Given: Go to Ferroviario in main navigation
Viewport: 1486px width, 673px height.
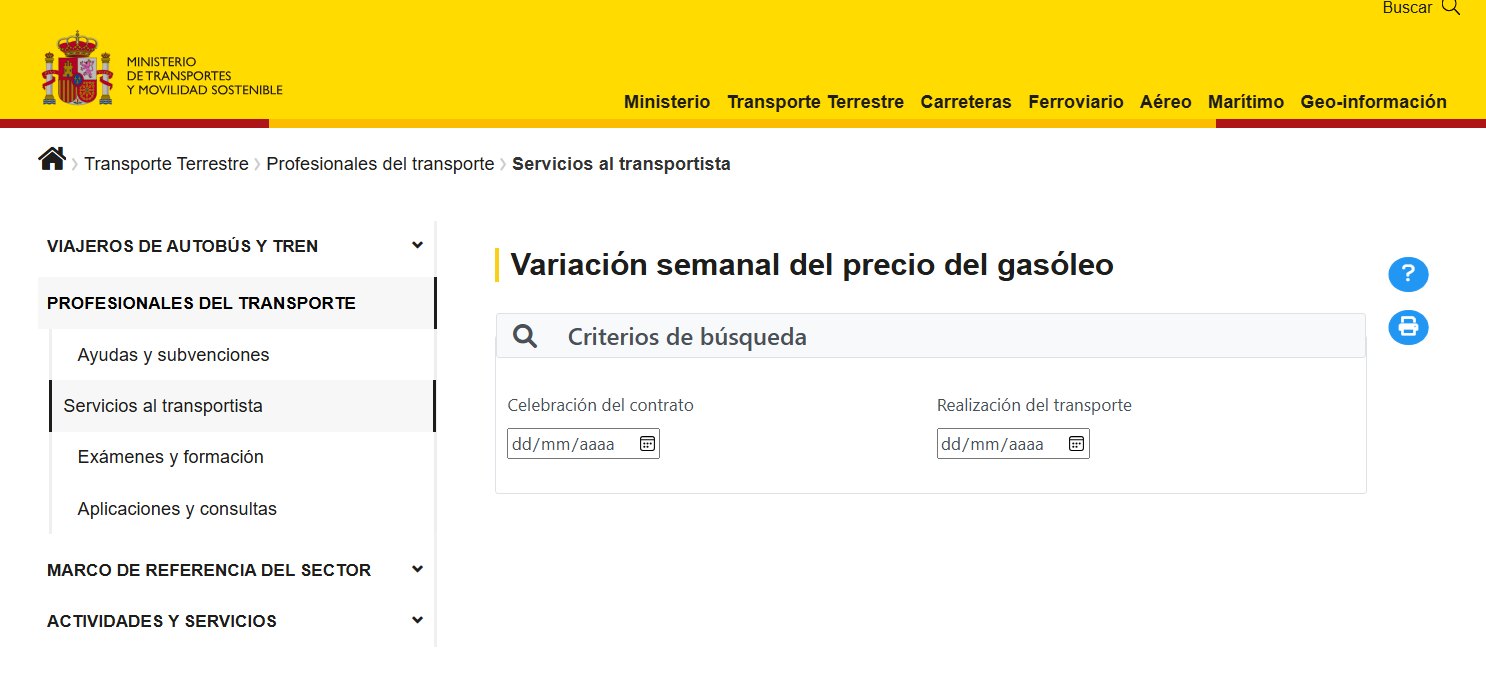Looking at the screenshot, I should (x=1075, y=102).
